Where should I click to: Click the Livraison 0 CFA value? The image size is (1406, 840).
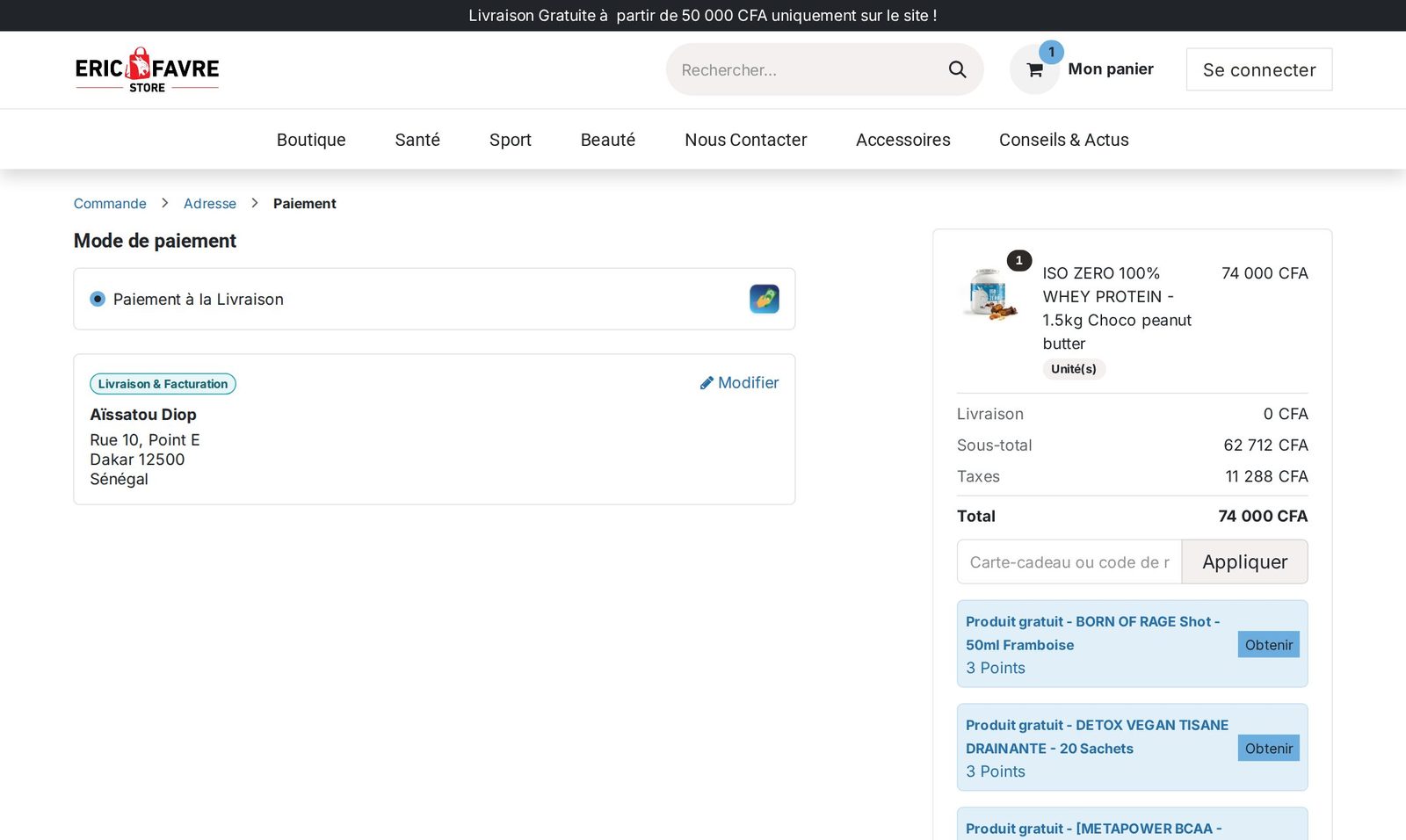[1286, 414]
